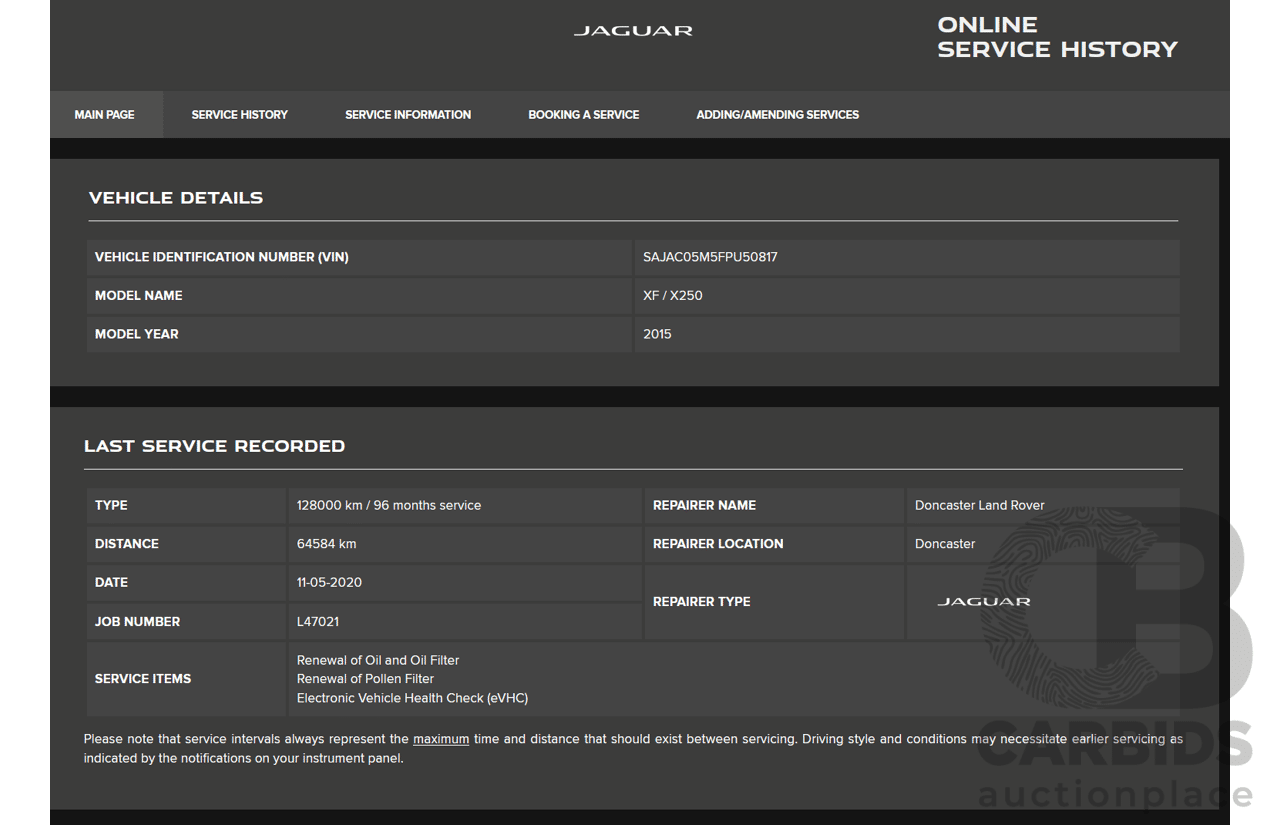This screenshot has height=825, width=1280.
Task: Click the service date 11-05-2020
Action: 329,583
